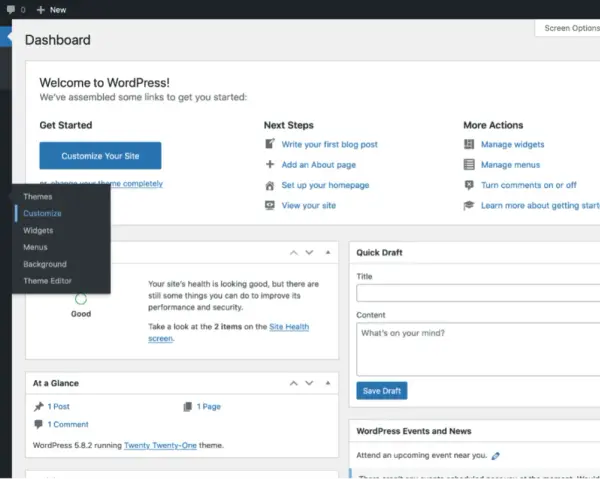Viewport: 600px width, 480px height.
Task: Move Site Health widget up with arrow
Action: [293, 253]
